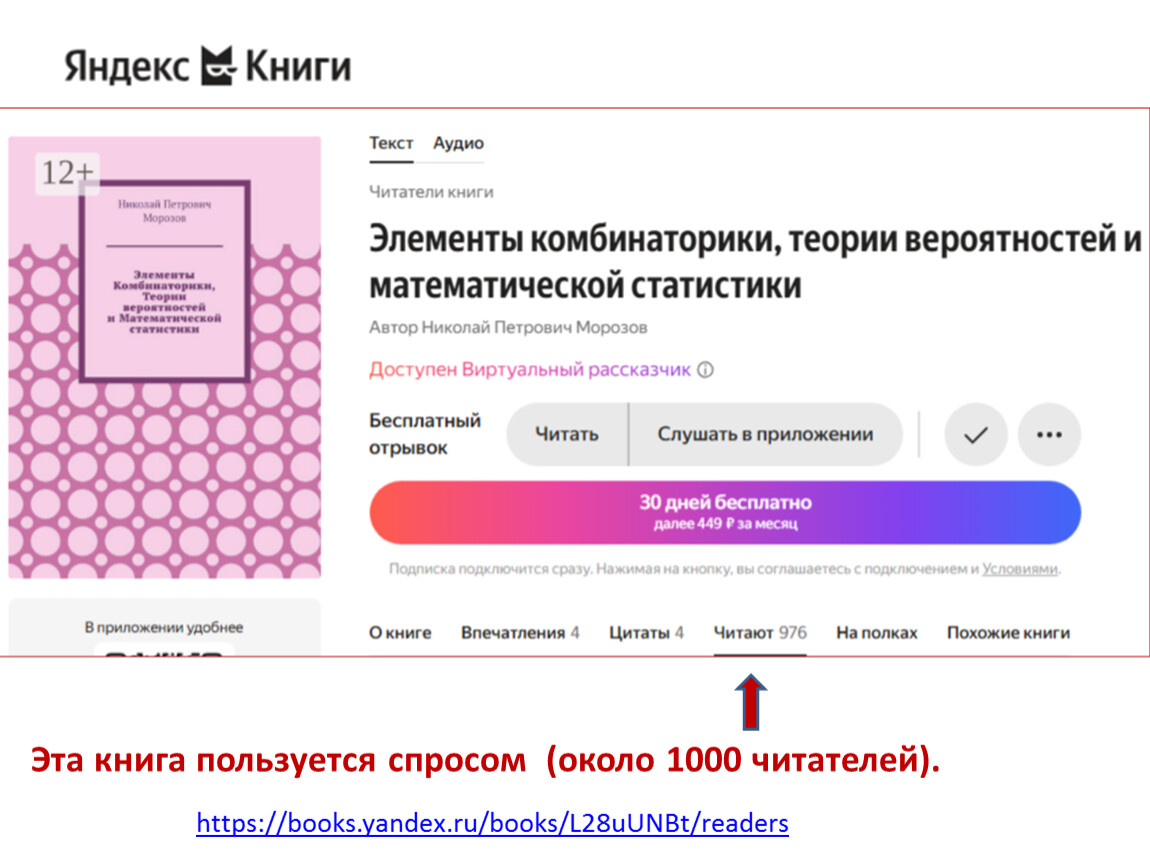Open the Похожие книги tab

(1008, 632)
